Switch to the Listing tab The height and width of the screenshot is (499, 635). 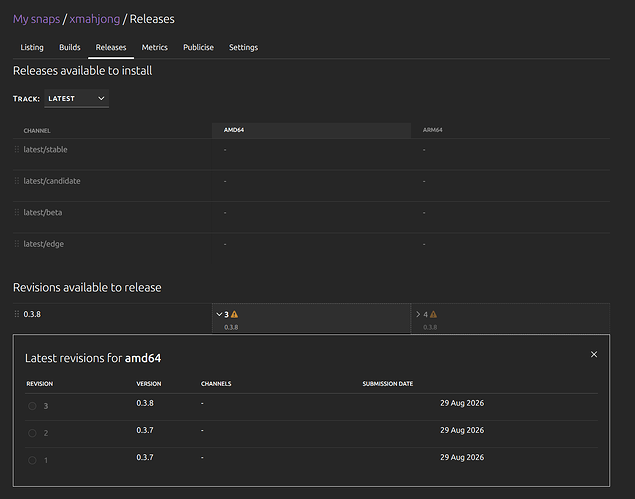point(32,47)
